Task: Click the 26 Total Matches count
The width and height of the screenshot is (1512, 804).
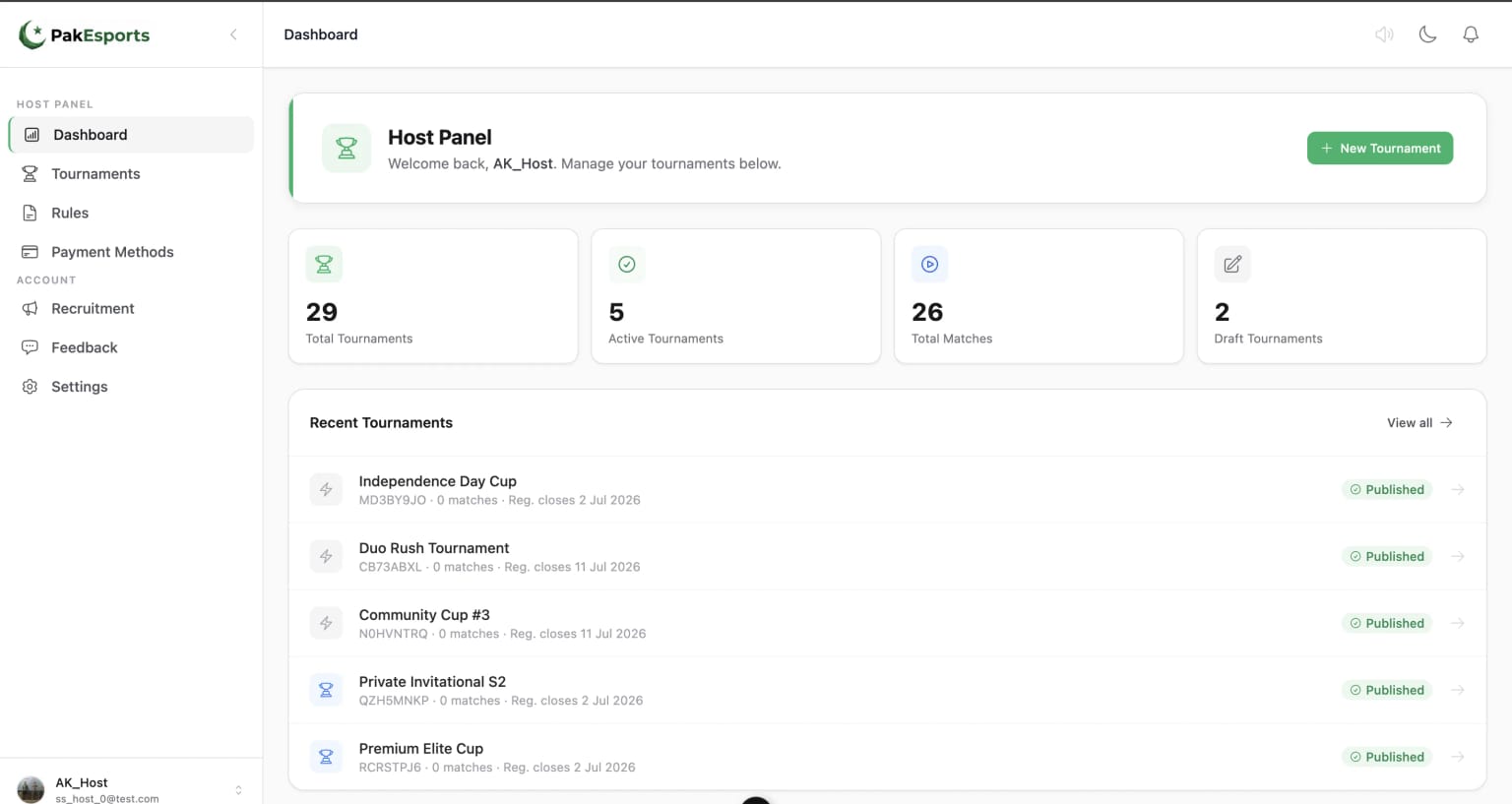Action: 927,312
